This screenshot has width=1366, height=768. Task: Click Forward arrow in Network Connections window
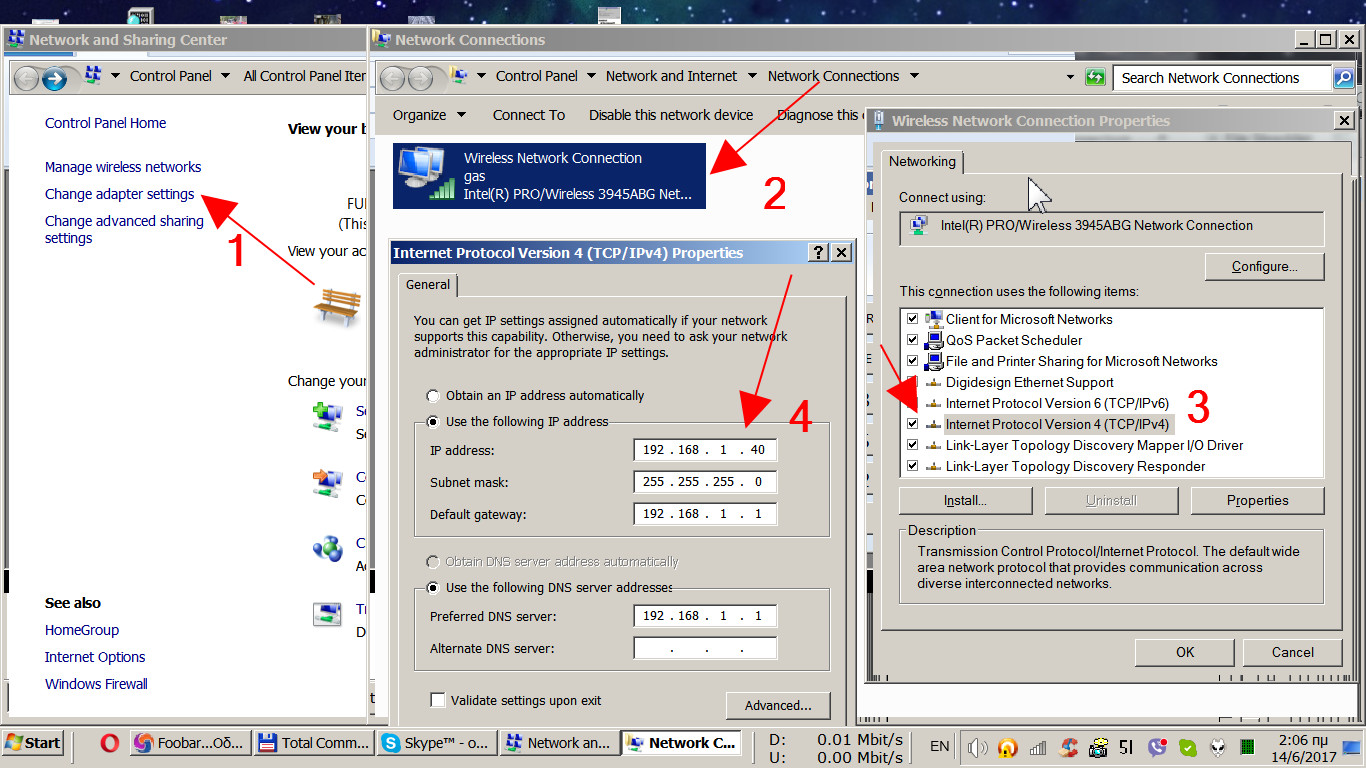click(422, 77)
